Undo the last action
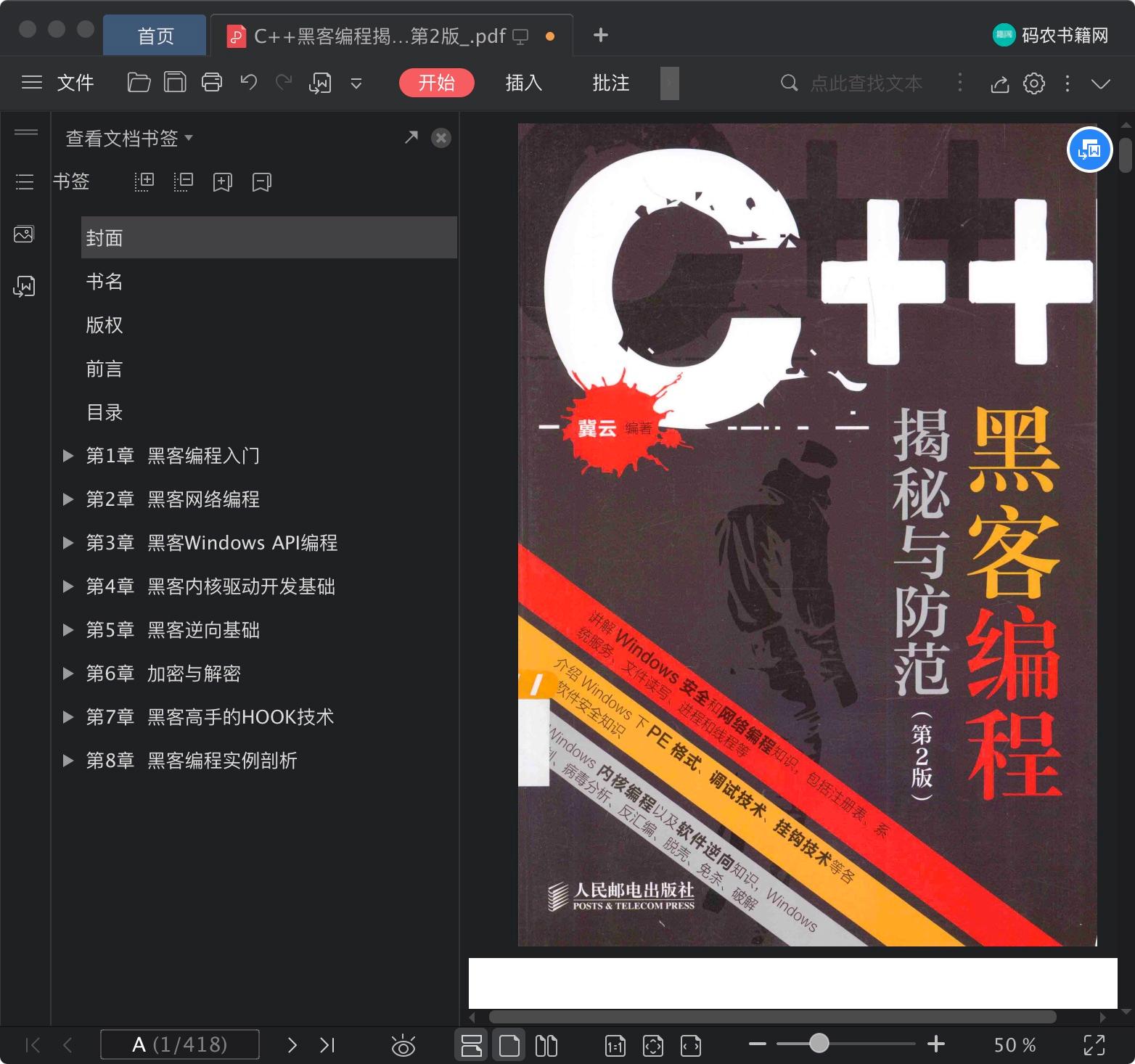This screenshot has width=1135, height=1064. pyautogui.click(x=248, y=82)
